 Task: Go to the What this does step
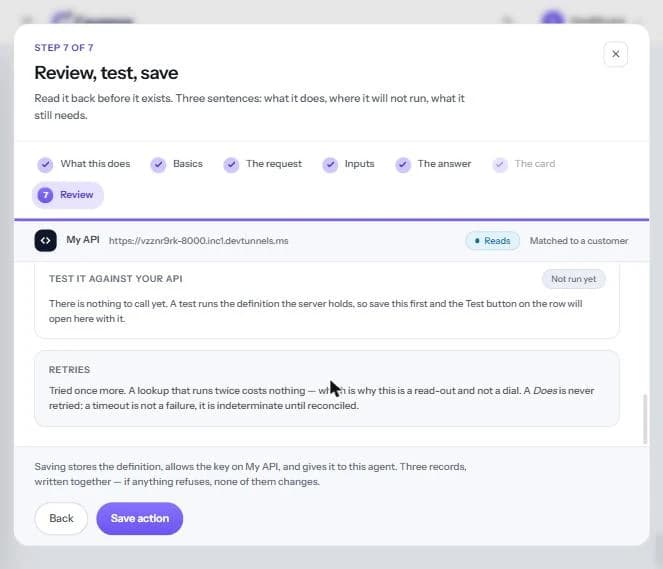(84, 164)
